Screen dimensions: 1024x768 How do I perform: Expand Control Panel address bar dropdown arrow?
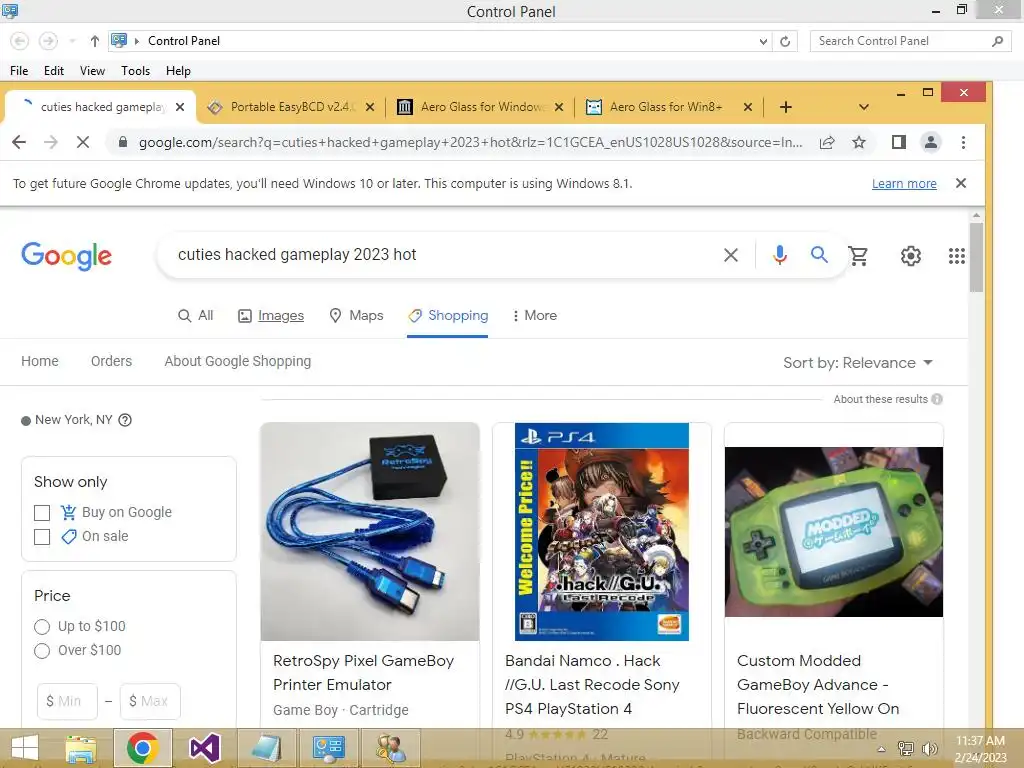tap(763, 41)
